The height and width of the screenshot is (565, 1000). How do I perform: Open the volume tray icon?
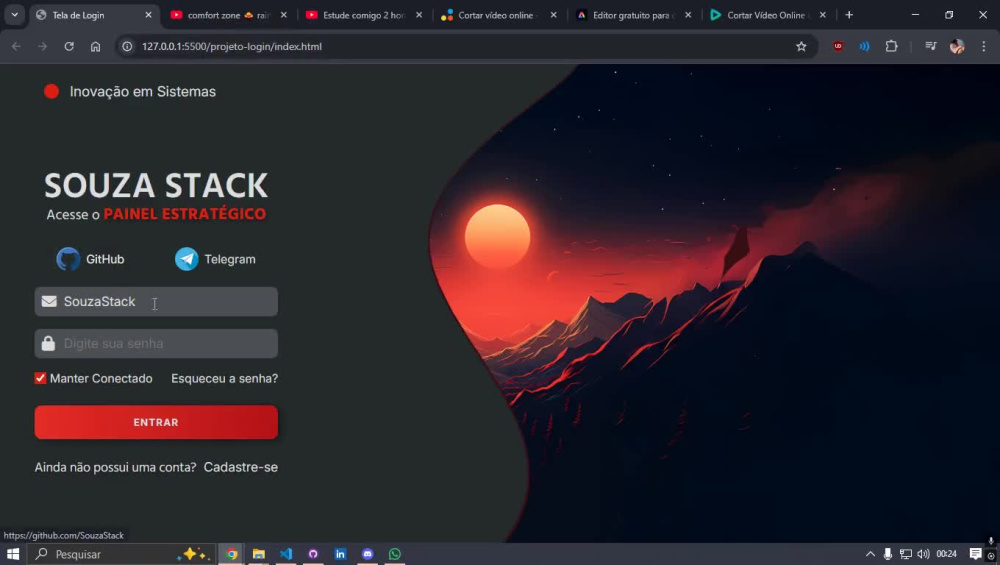(x=923, y=554)
